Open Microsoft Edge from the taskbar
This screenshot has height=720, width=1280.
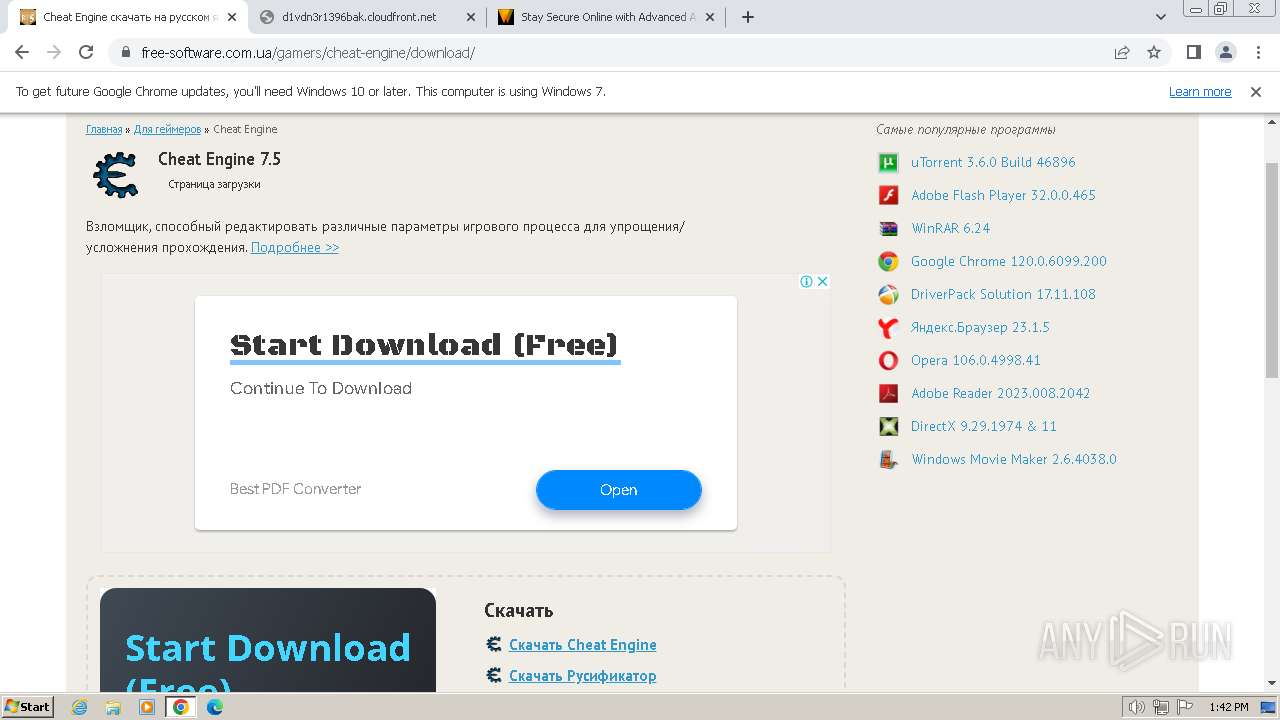tap(214, 707)
